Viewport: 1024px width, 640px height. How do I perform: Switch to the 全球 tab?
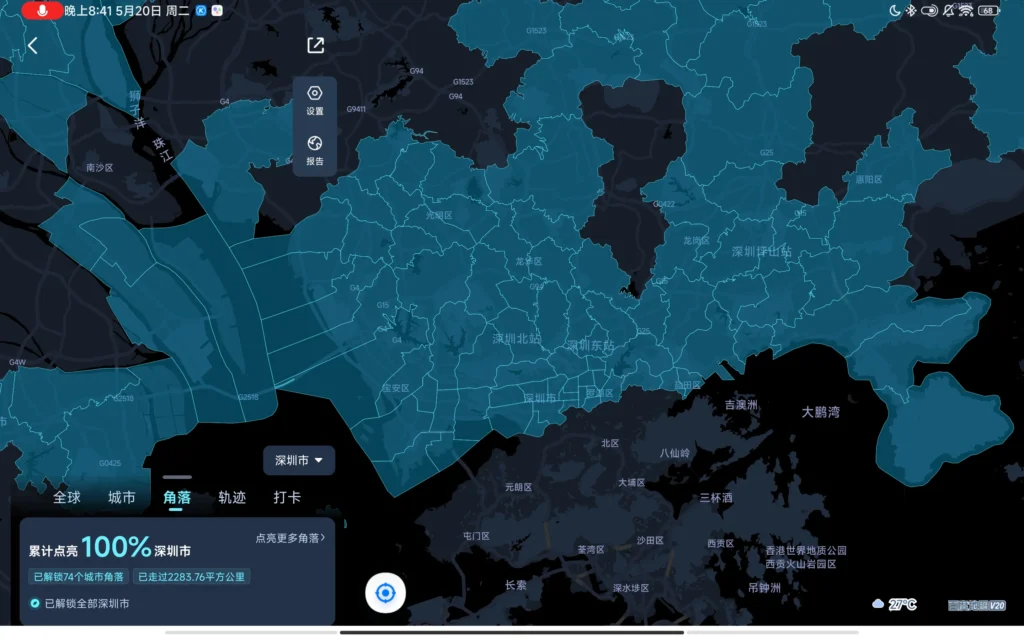[67, 497]
